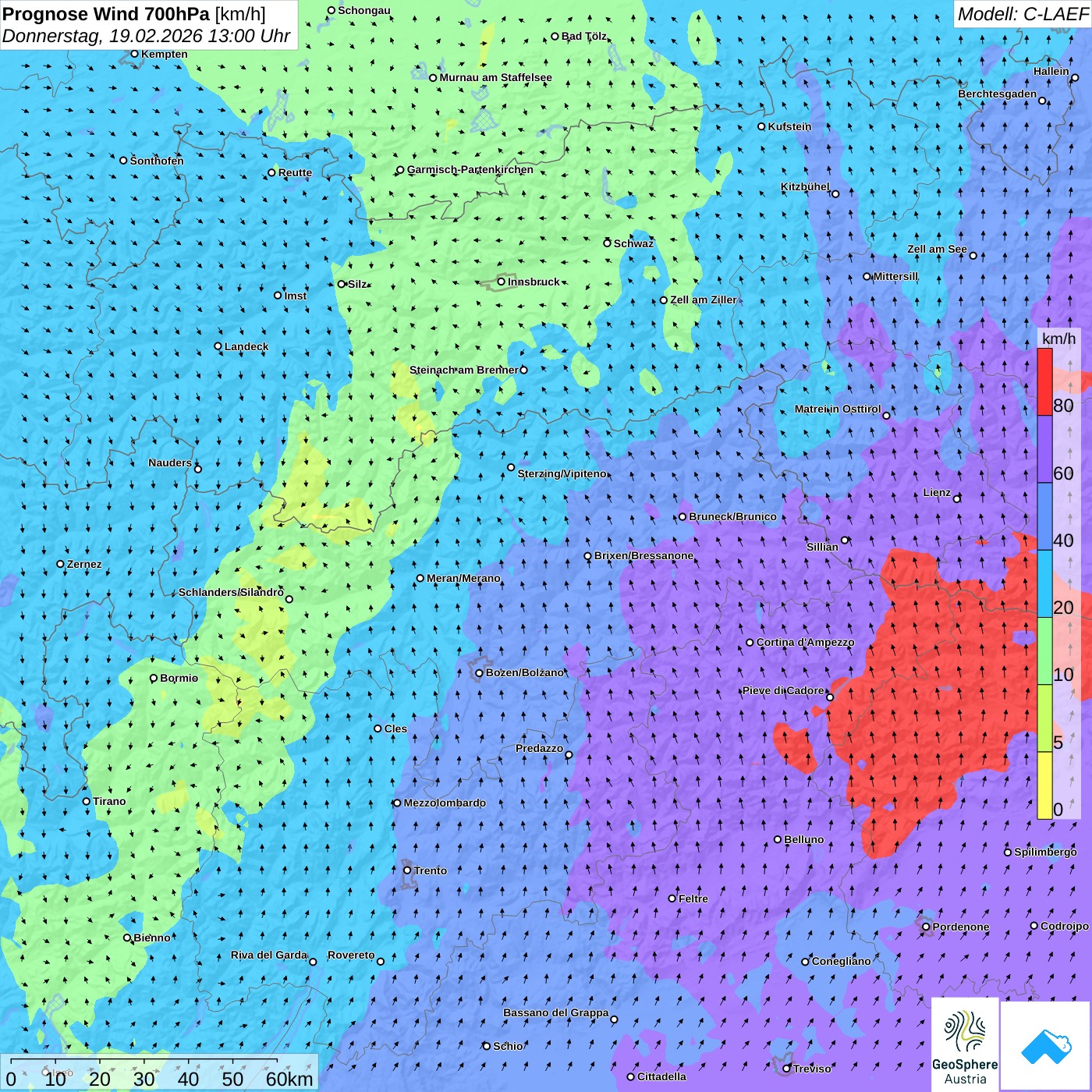Click the Trento city marker

pyautogui.click(x=407, y=870)
